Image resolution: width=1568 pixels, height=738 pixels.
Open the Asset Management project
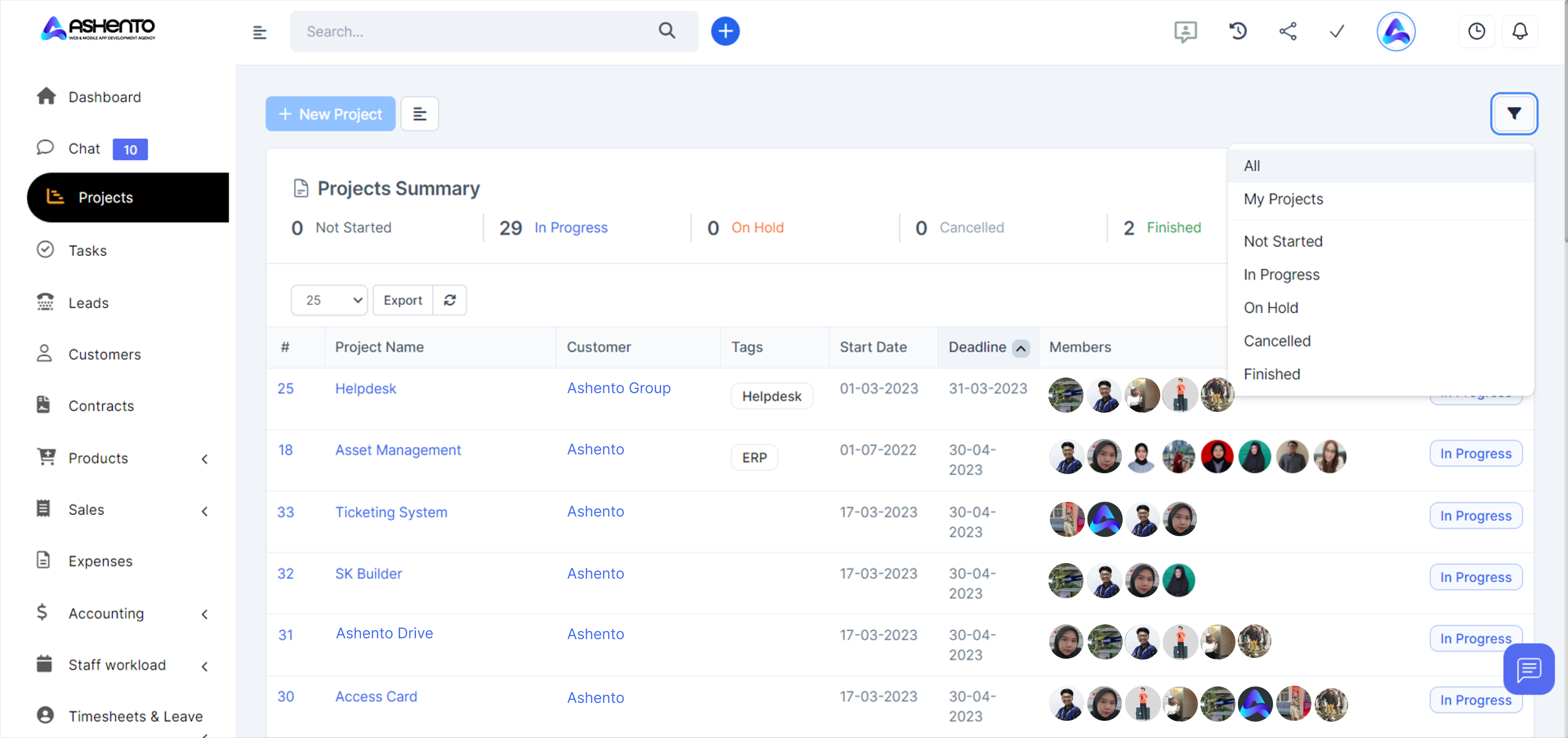point(398,450)
